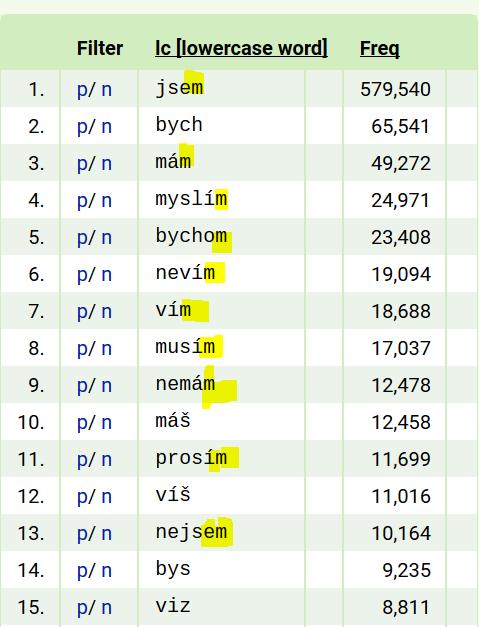Click negative filter 'n' in the viz row

[106, 608]
